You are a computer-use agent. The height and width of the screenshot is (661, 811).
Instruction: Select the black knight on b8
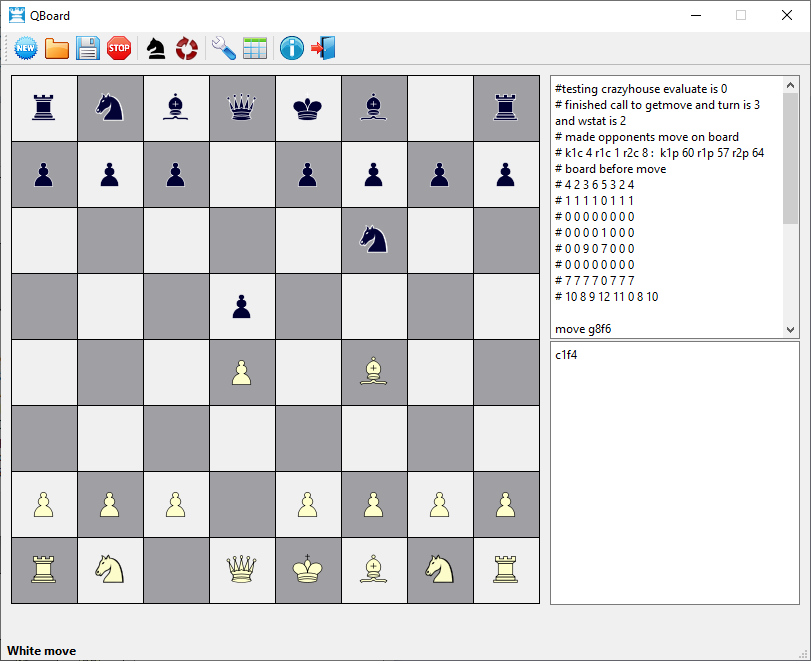tap(110, 108)
